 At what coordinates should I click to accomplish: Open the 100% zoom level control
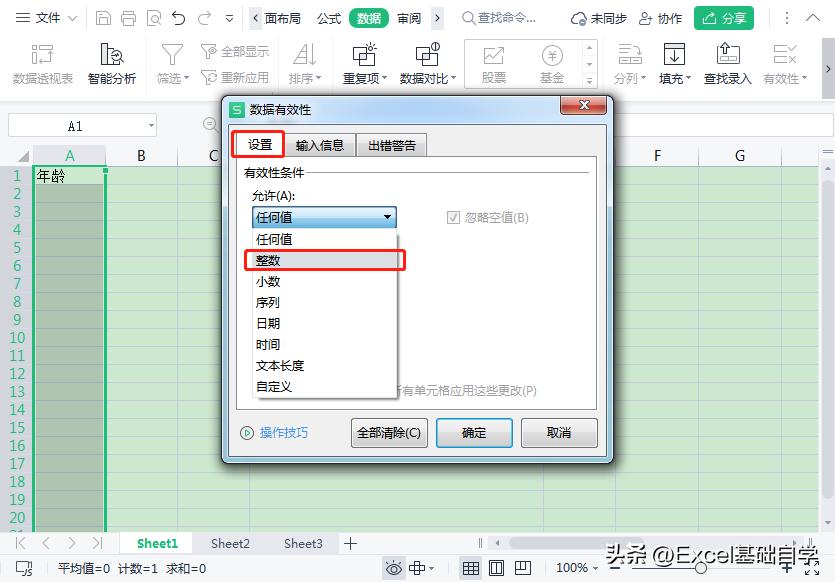(575, 567)
